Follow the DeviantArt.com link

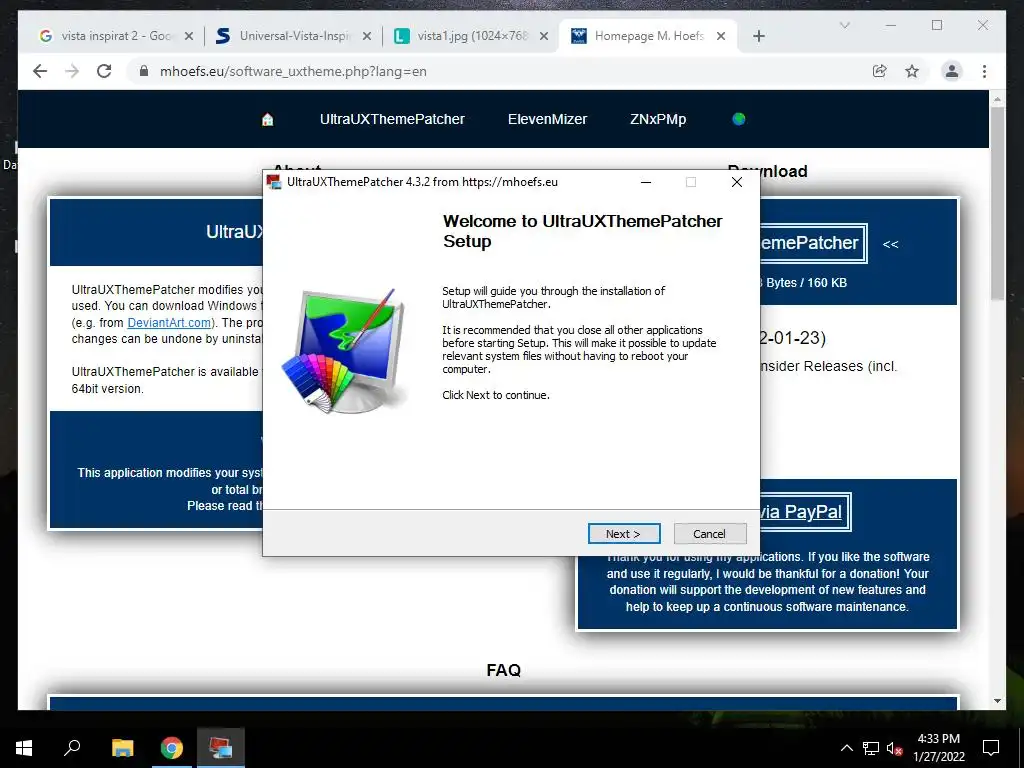169,323
